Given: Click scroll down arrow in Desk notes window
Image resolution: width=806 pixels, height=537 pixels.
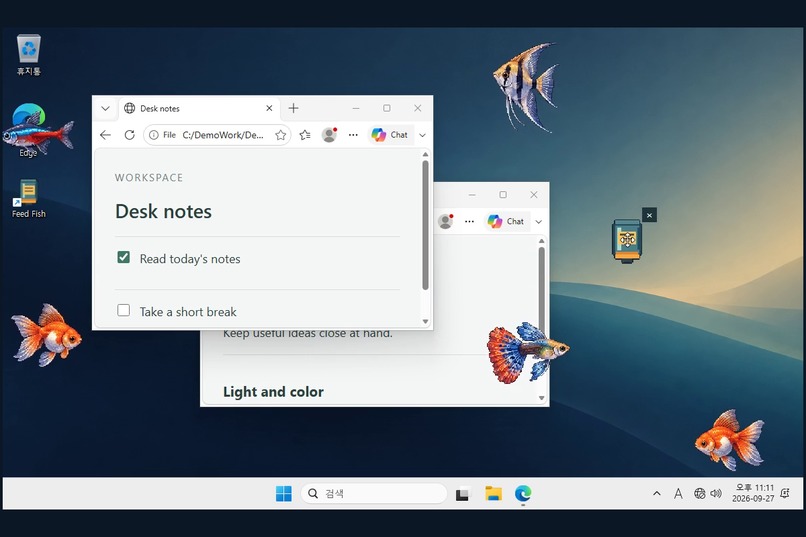Looking at the screenshot, I should (x=425, y=322).
